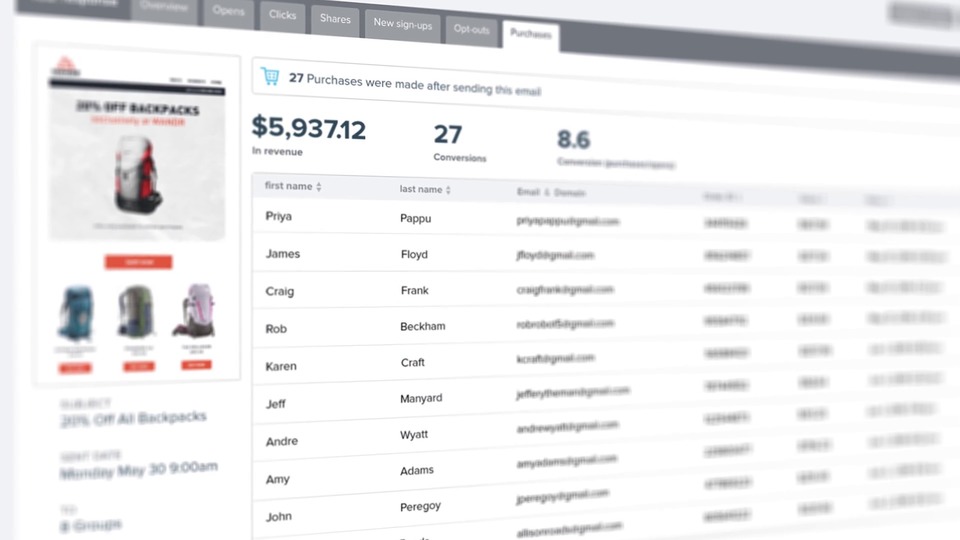Image resolution: width=960 pixels, height=540 pixels.
Task: Click the email address in Priya's row
Action: (x=568, y=221)
